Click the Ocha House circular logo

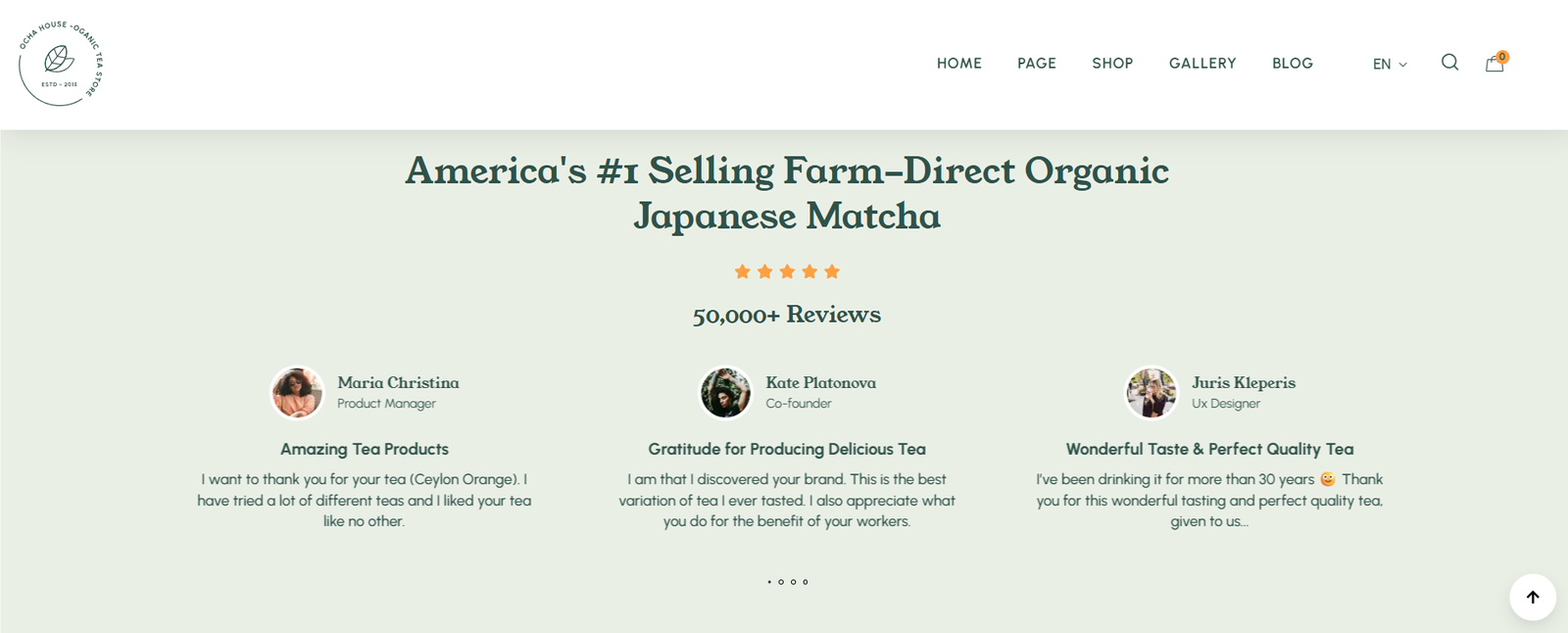coord(61,64)
